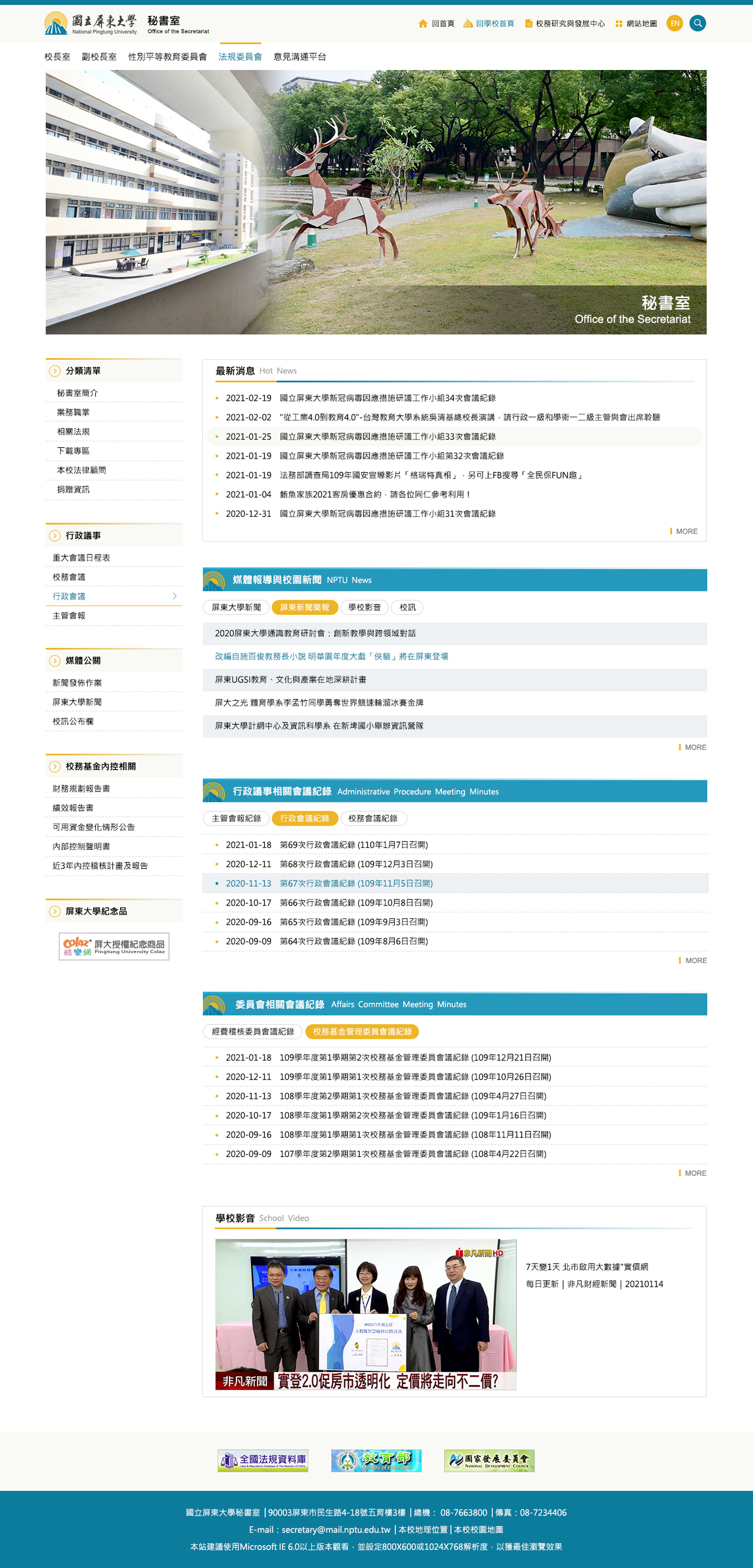Click the Colaz 屏大授權紀念商品 banner
The height and width of the screenshot is (1568, 753).
pos(114,947)
